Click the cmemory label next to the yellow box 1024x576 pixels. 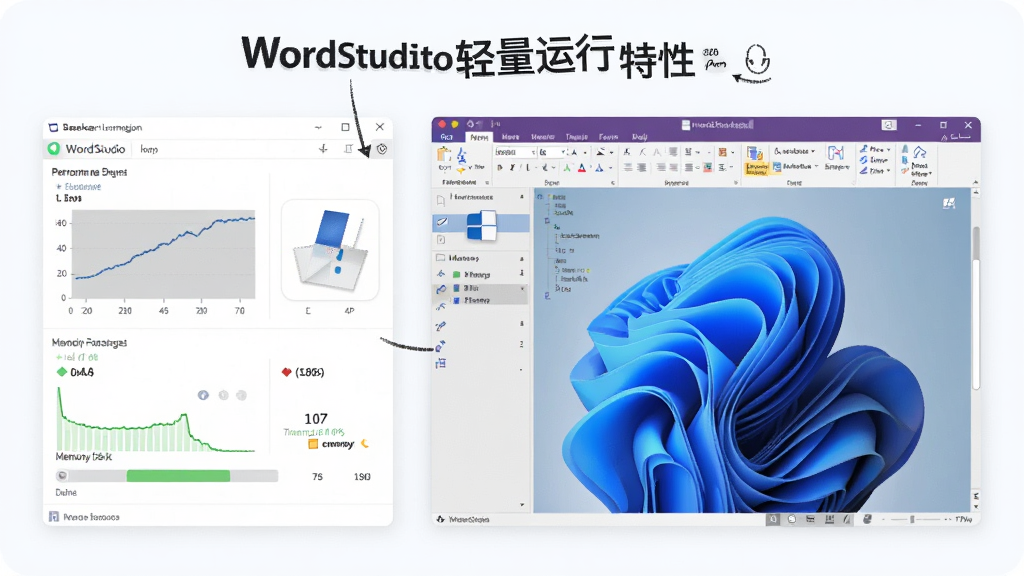338,444
